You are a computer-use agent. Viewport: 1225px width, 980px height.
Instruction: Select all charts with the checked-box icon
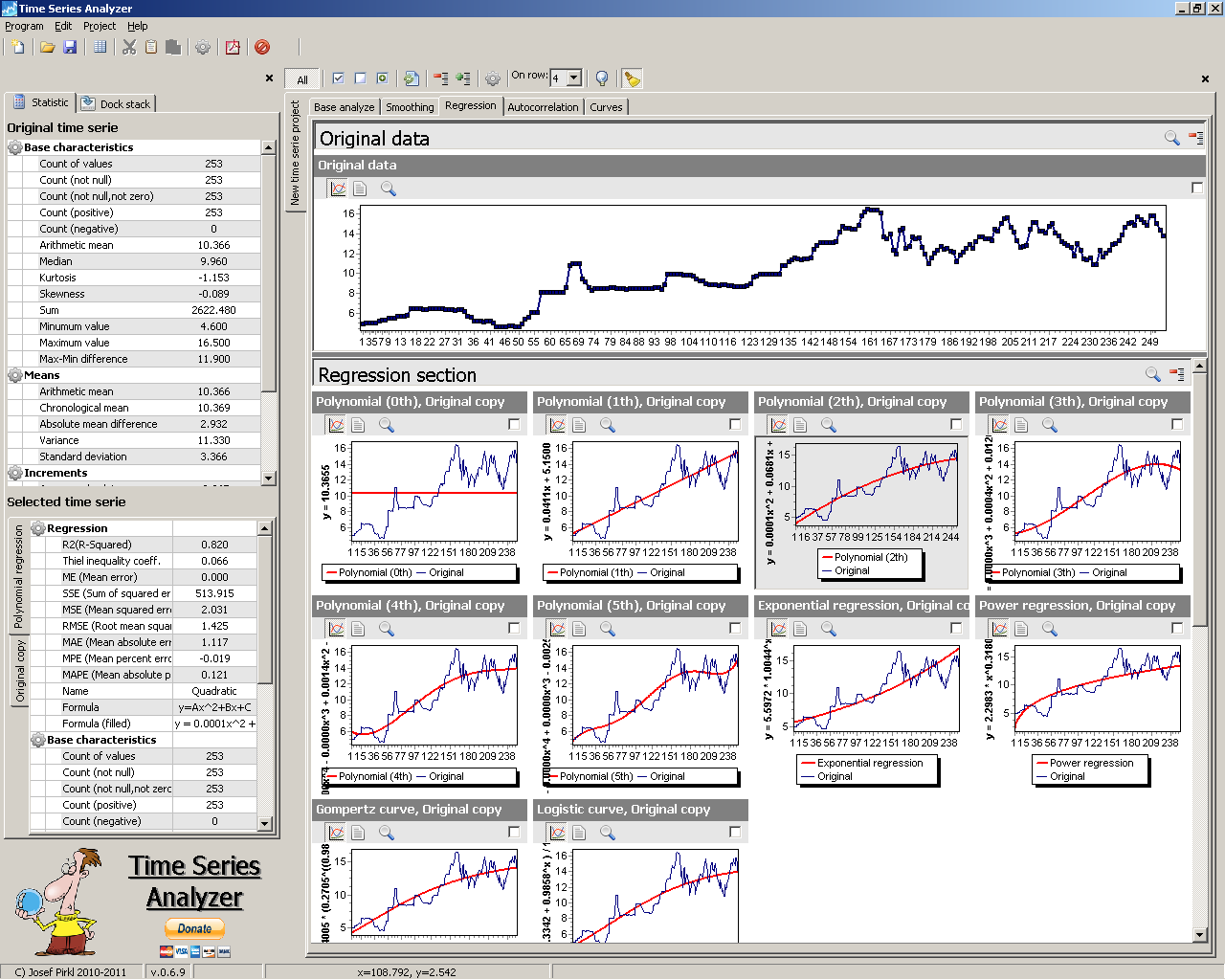point(338,78)
